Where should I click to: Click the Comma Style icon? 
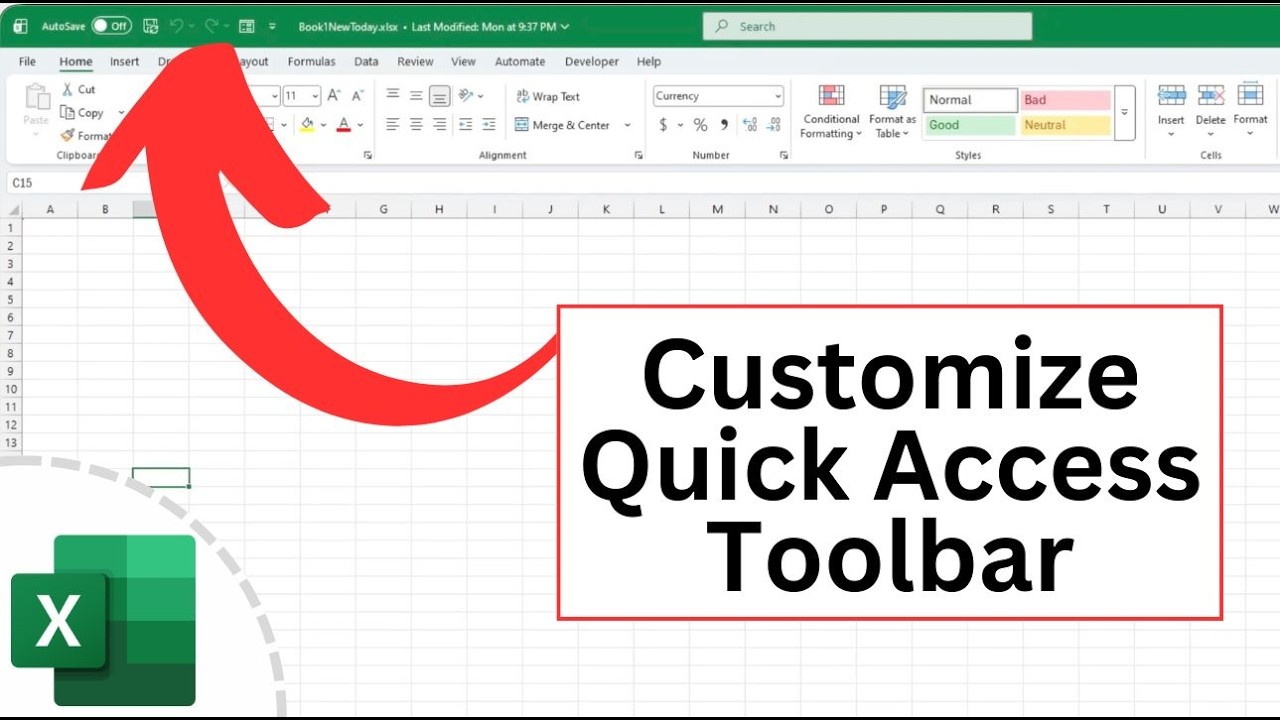[723, 125]
